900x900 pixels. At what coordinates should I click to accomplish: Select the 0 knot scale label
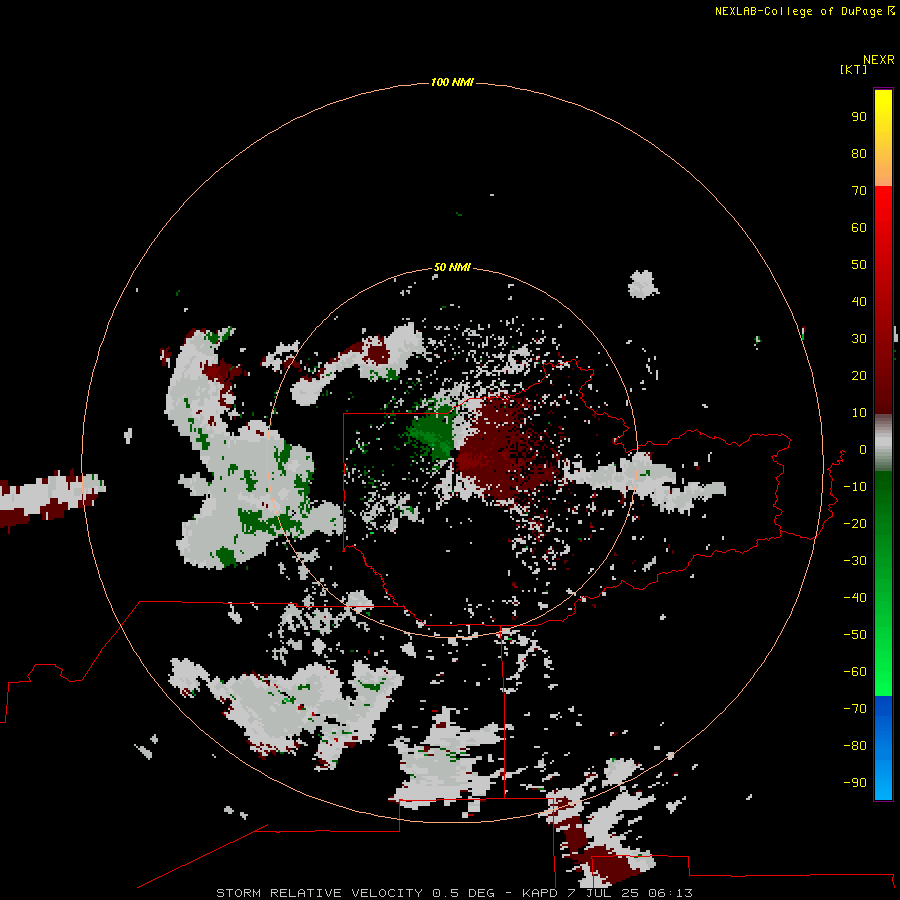click(x=863, y=450)
